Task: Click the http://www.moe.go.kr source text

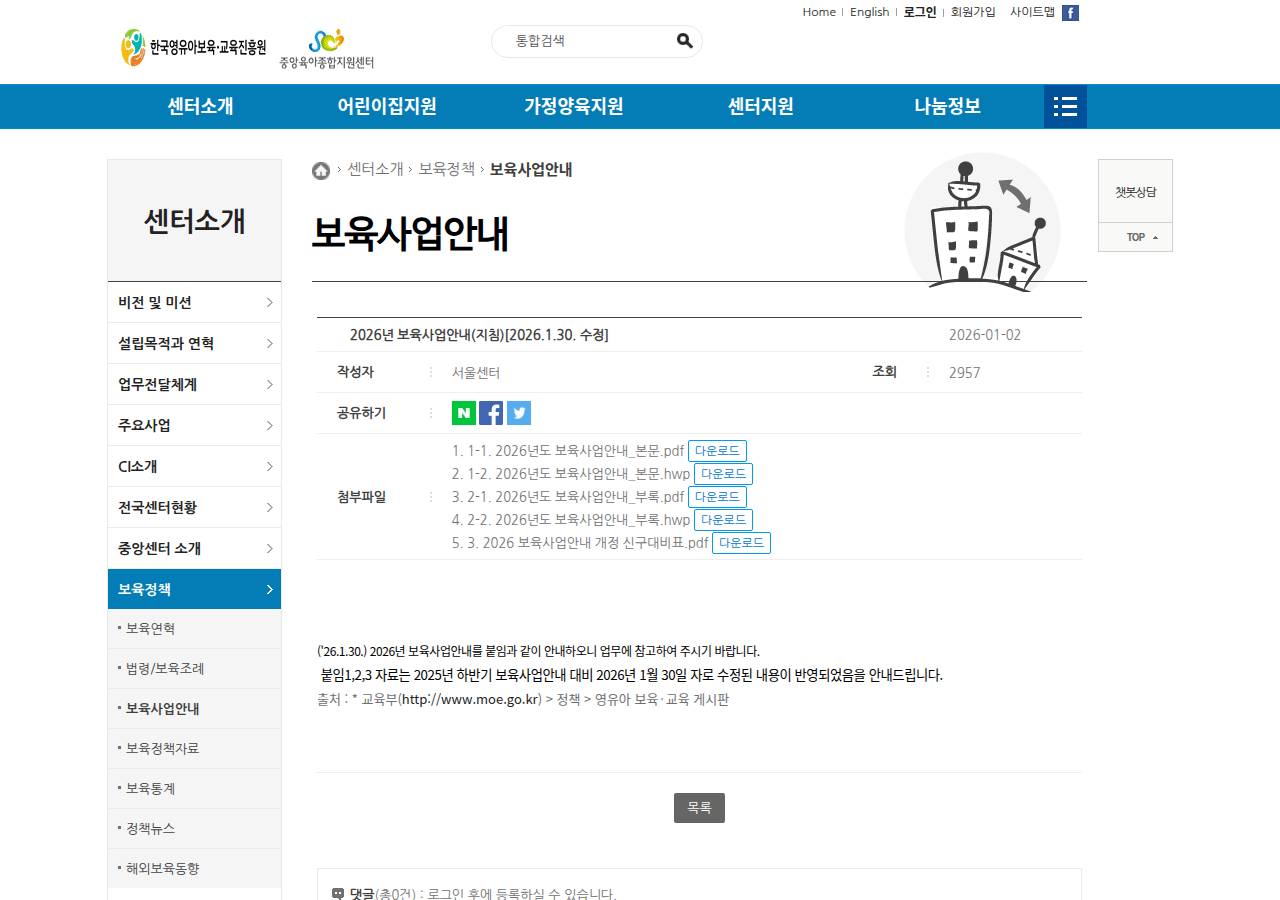Action: [x=470, y=699]
